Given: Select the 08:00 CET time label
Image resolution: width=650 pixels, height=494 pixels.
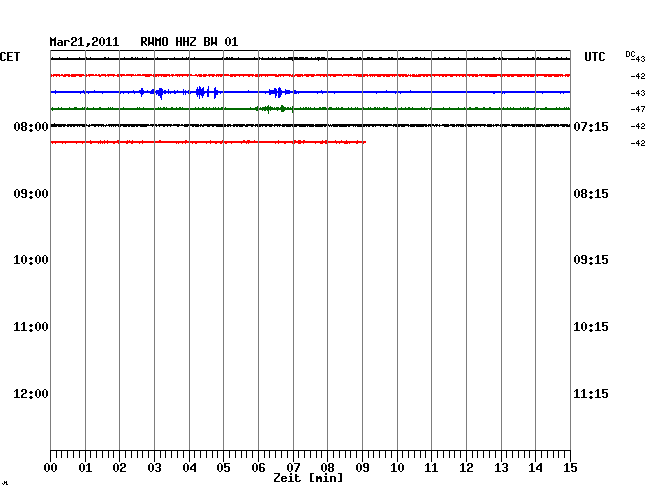Looking at the screenshot, I should click(31, 127).
